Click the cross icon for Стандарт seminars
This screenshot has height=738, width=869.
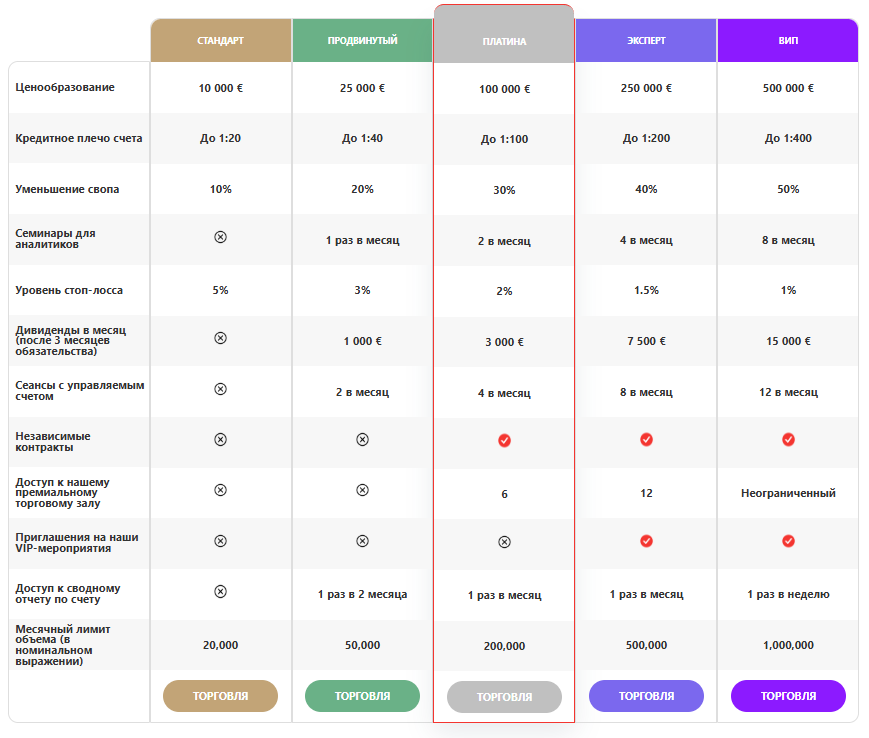coord(221,237)
